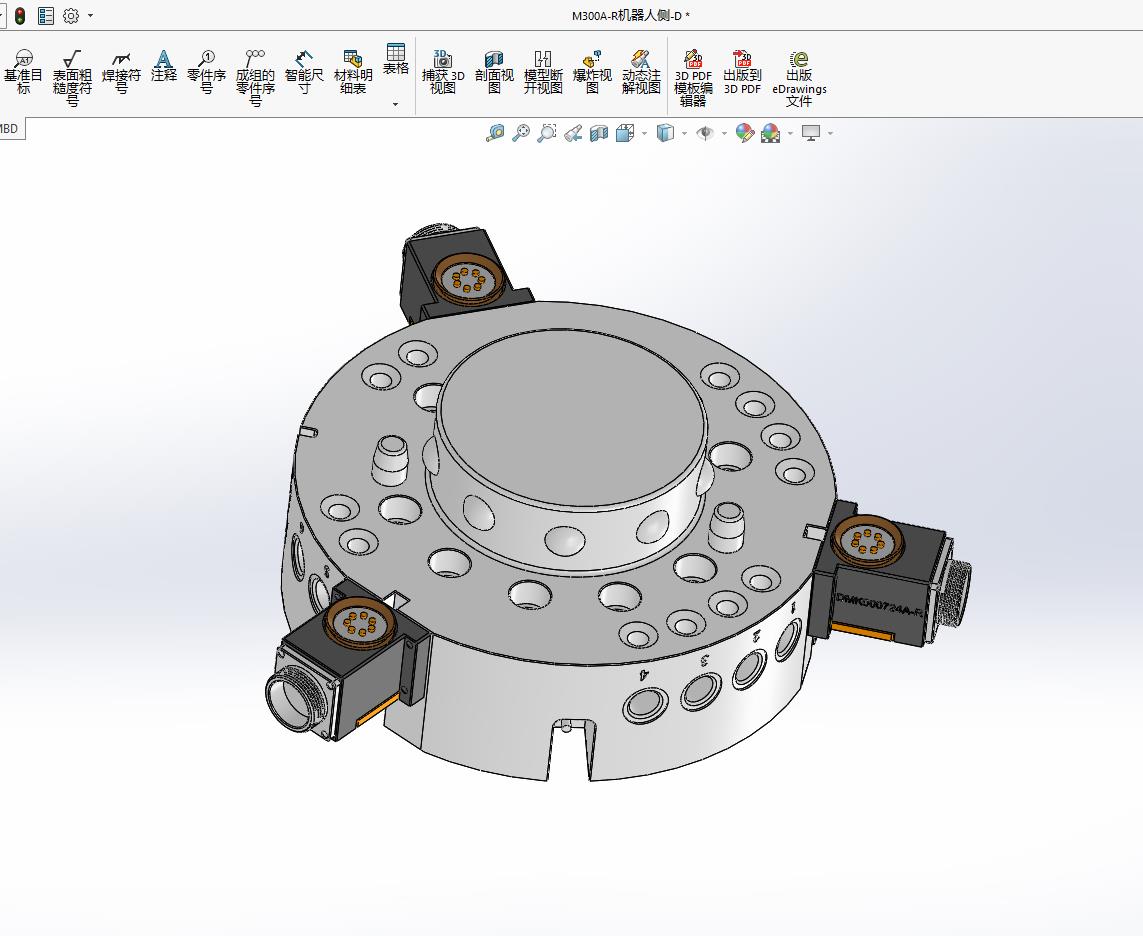The height and width of the screenshot is (936, 1143).
Task: Click the 爆炸视图 exploded view tool
Action: point(592,72)
